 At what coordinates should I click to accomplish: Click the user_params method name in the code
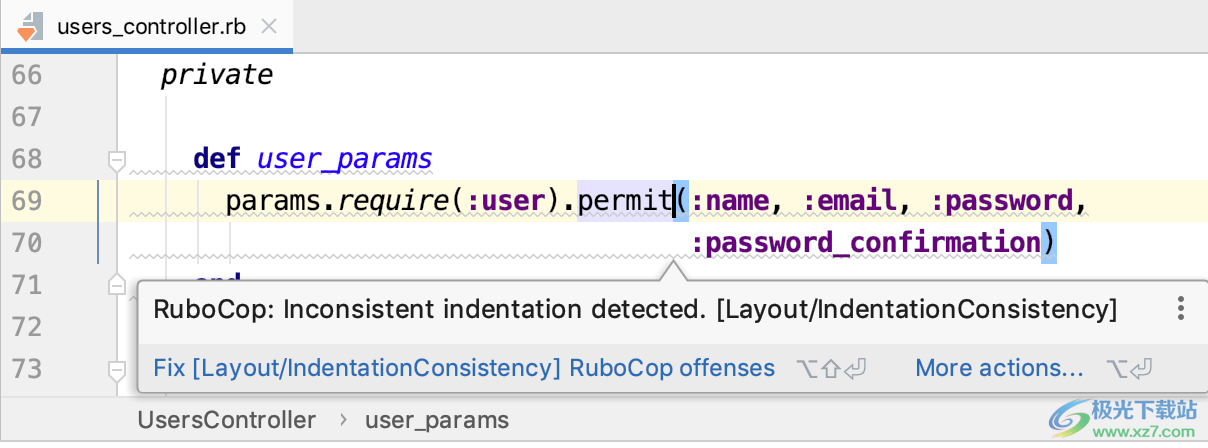click(344, 159)
